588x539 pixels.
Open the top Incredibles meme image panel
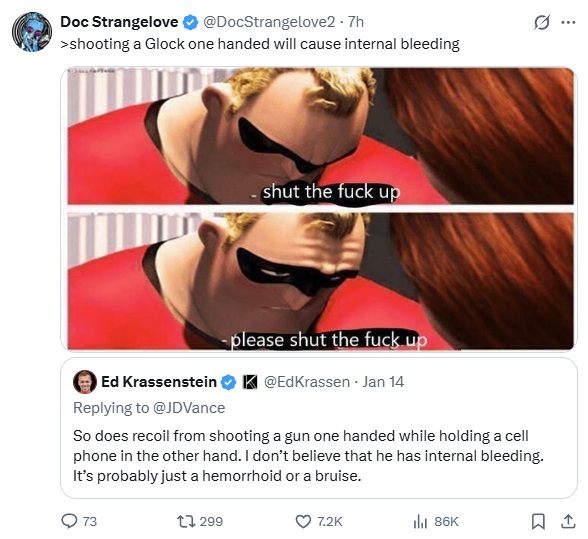(x=321, y=136)
